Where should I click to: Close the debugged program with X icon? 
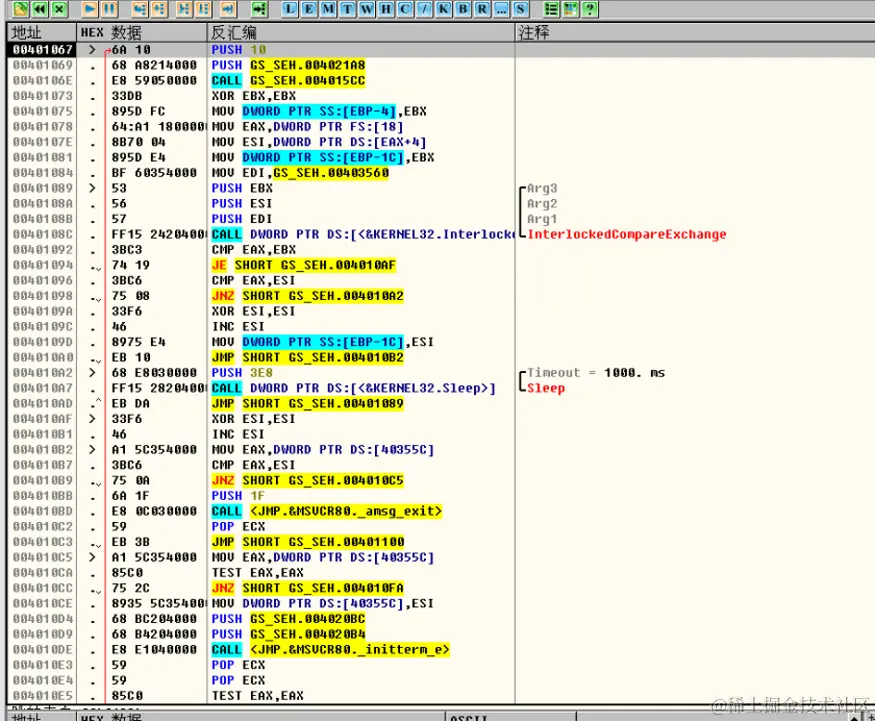[59, 8]
